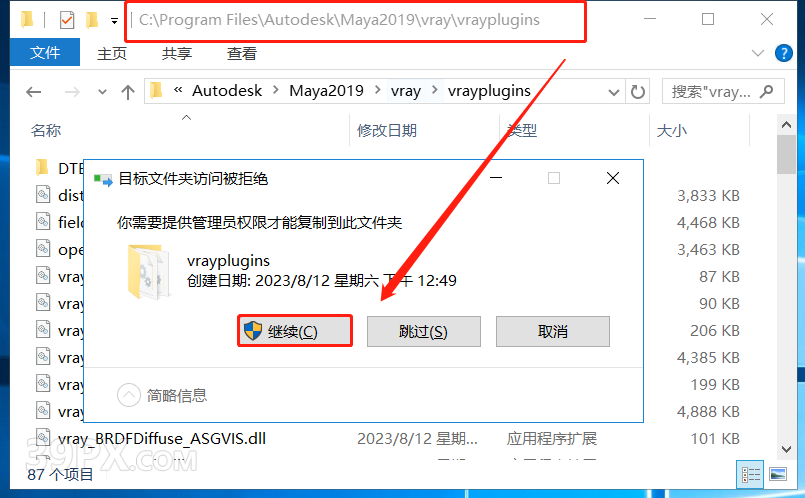
Task: Open the 文件 ribbon tab
Action: [x=45, y=52]
